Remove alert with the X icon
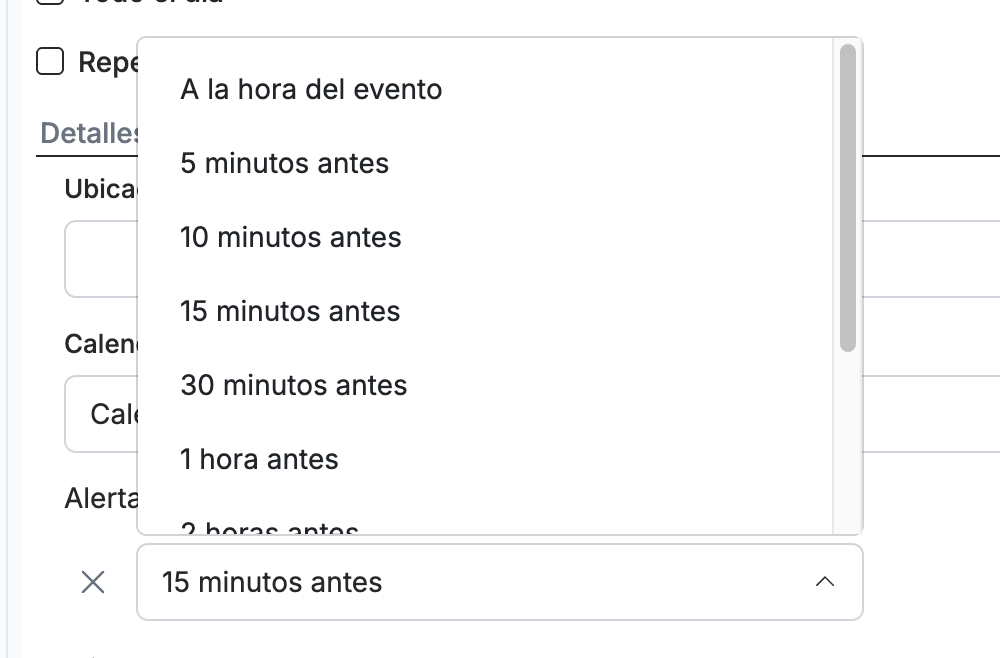 tap(93, 582)
